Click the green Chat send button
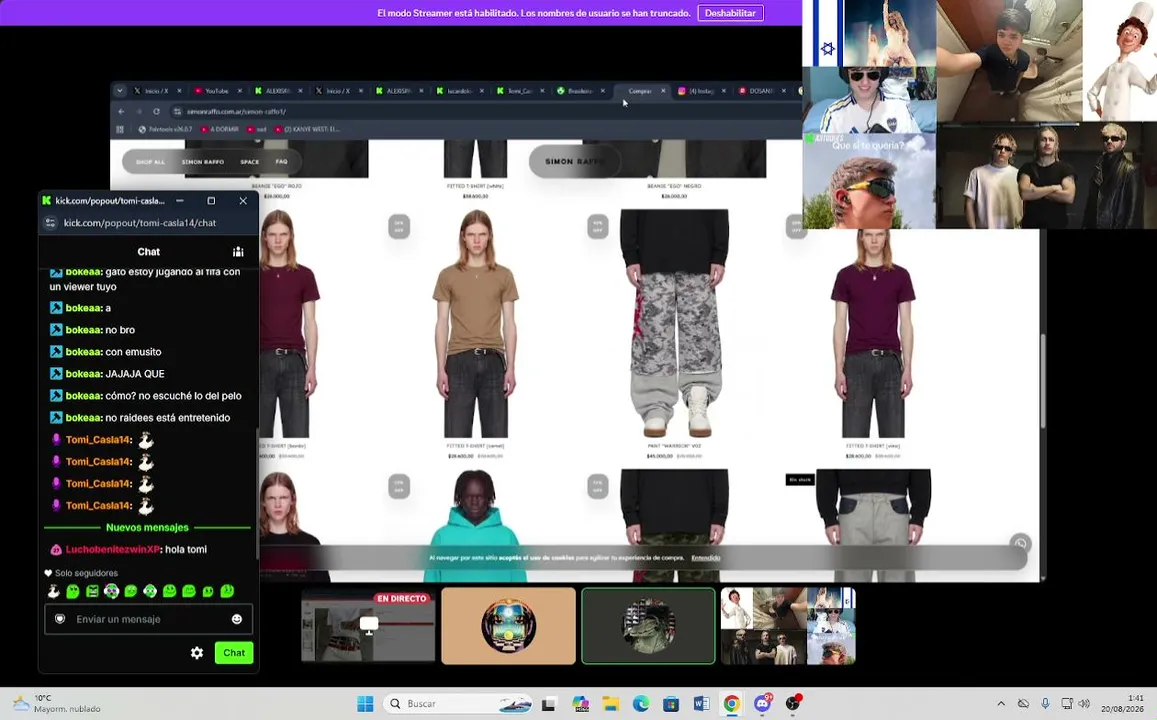 point(234,653)
